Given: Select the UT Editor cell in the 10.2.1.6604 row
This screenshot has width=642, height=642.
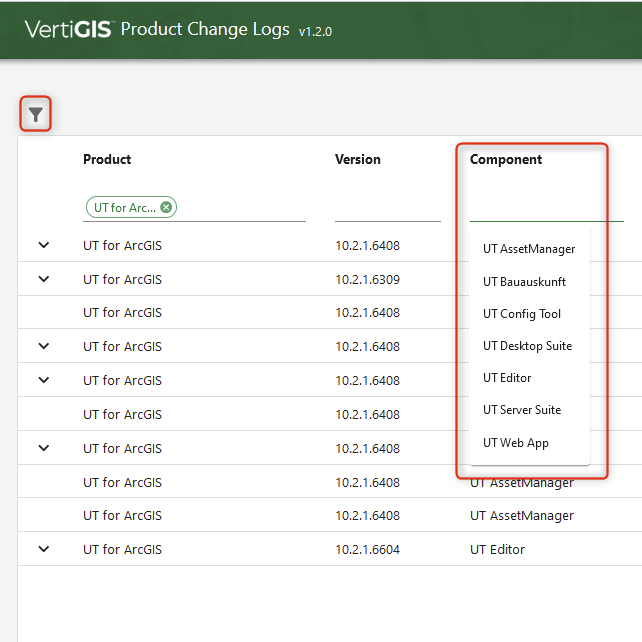Looking at the screenshot, I should (497, 549).
